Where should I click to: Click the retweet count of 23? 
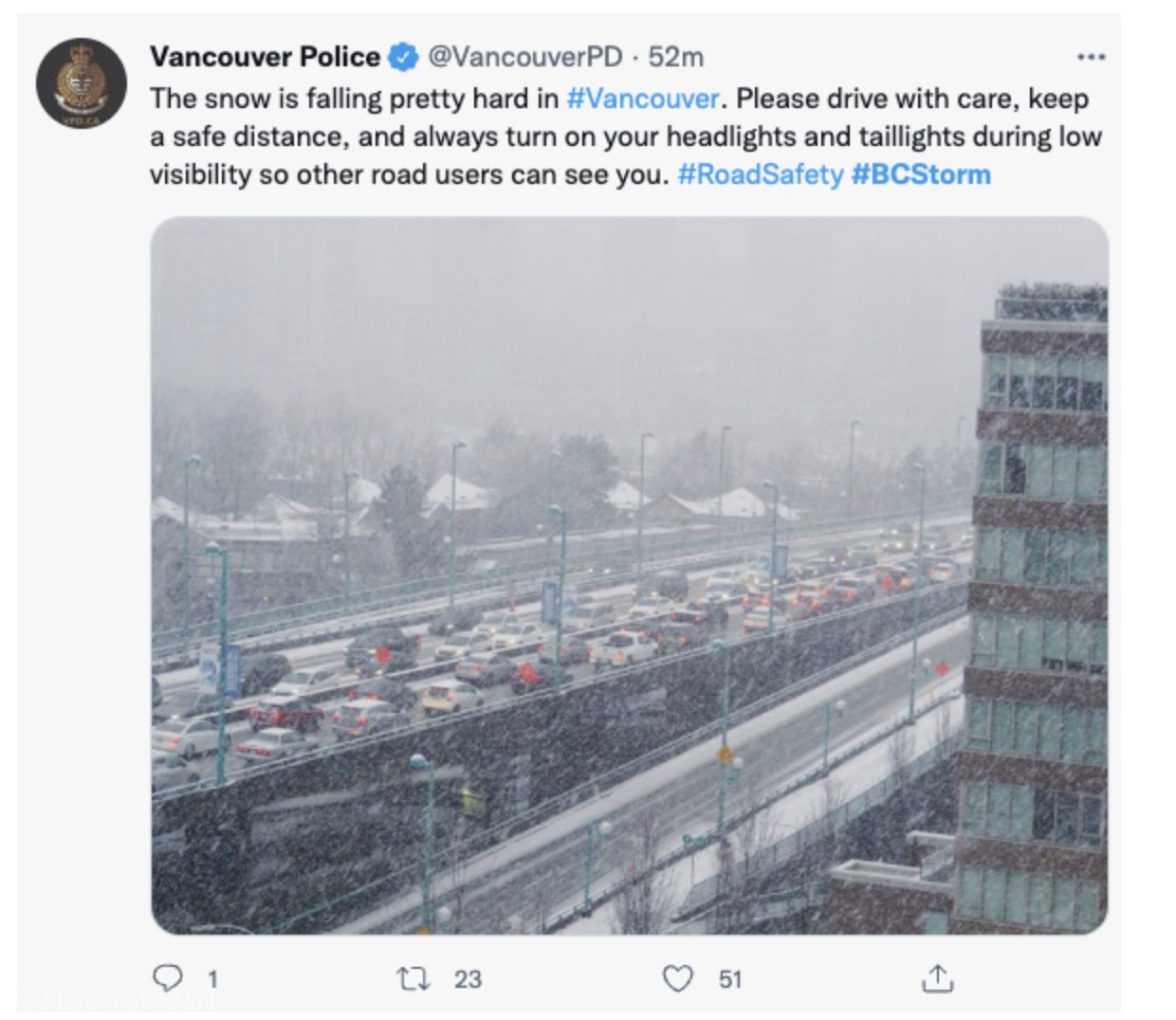468,978
